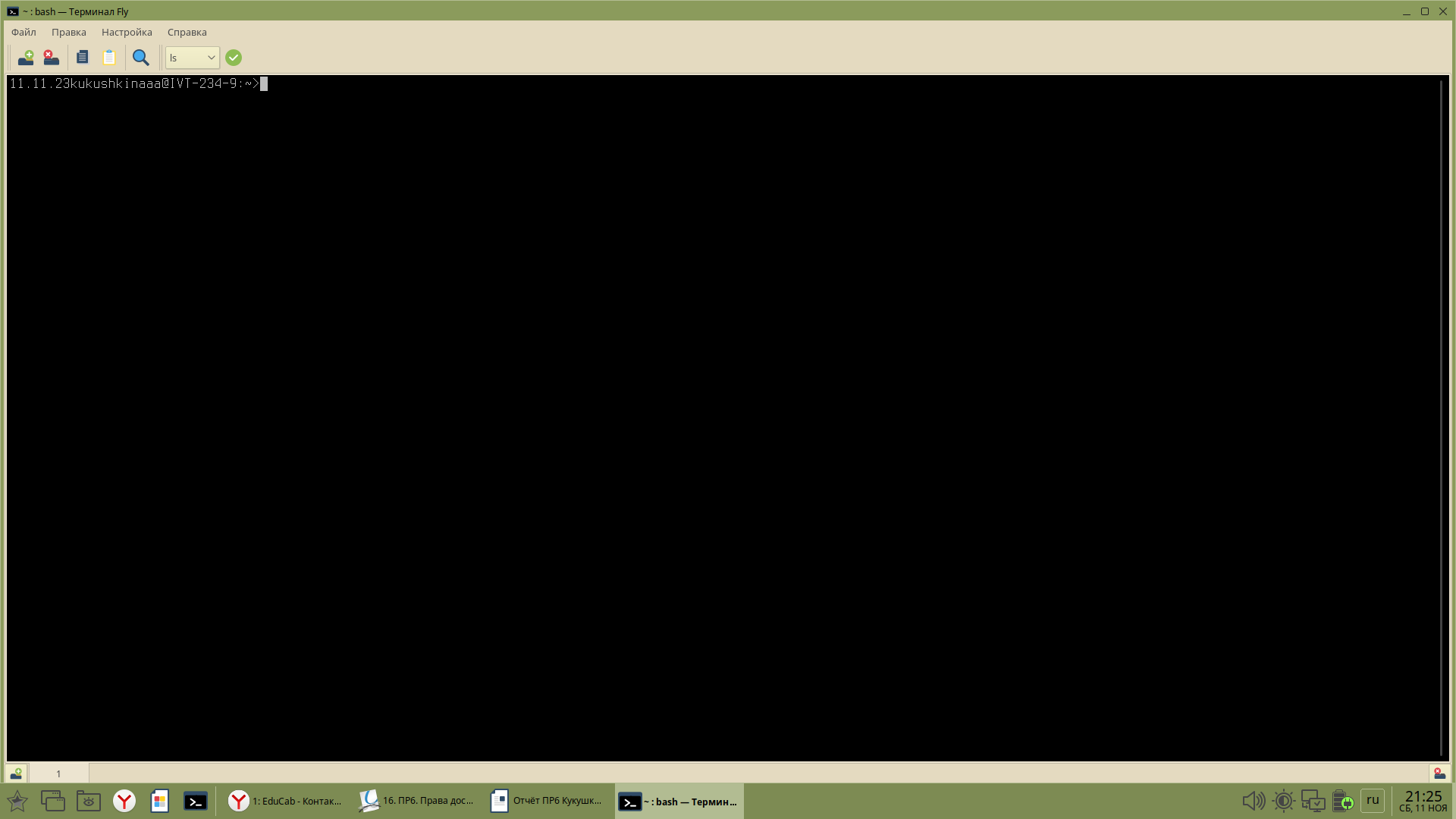Open search with the magnifier icon
The height and width of the screenshot is (819, 1456).
141,58
